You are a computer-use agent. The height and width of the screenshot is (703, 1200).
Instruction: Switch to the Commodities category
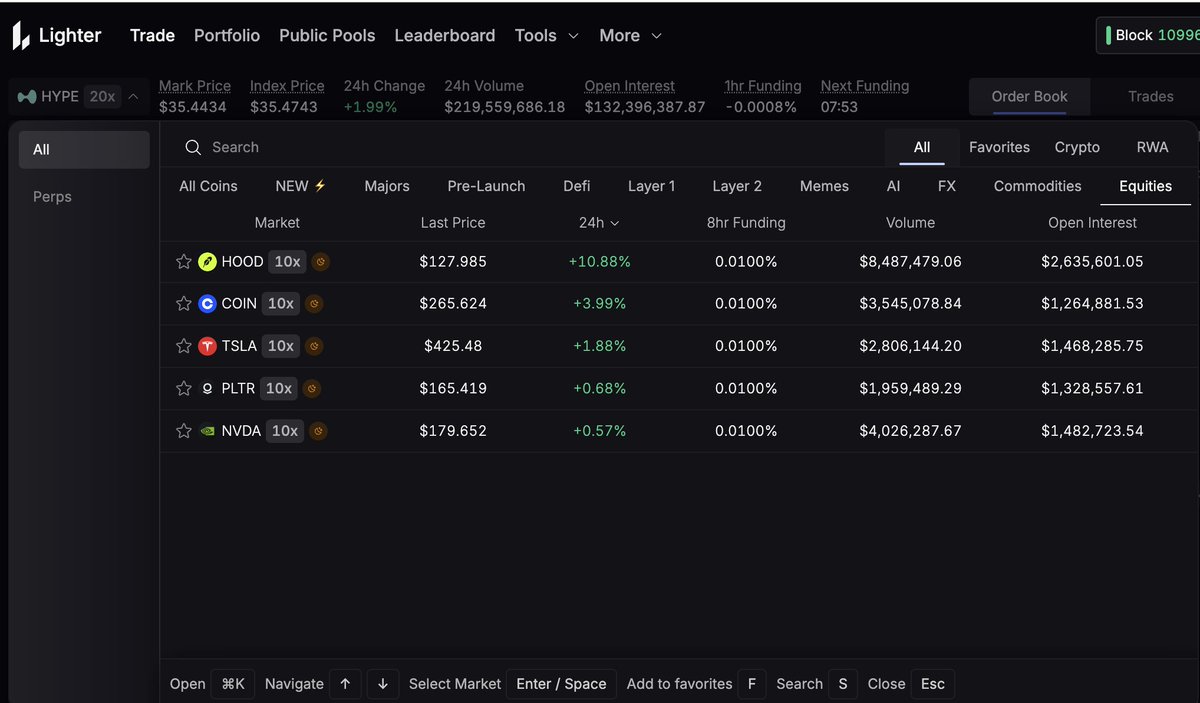point(1037,186)
